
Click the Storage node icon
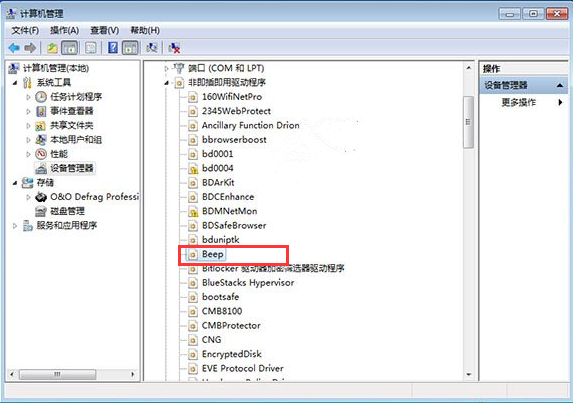click(x=28, y=182)
